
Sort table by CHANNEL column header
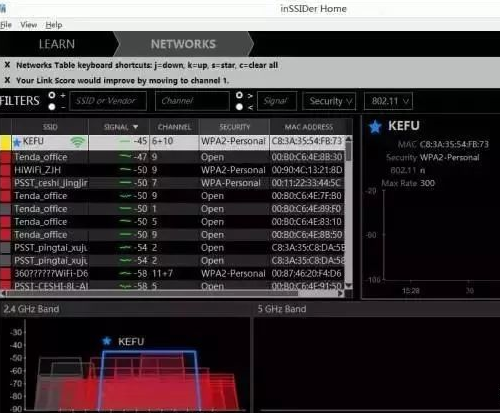[174, 127]
